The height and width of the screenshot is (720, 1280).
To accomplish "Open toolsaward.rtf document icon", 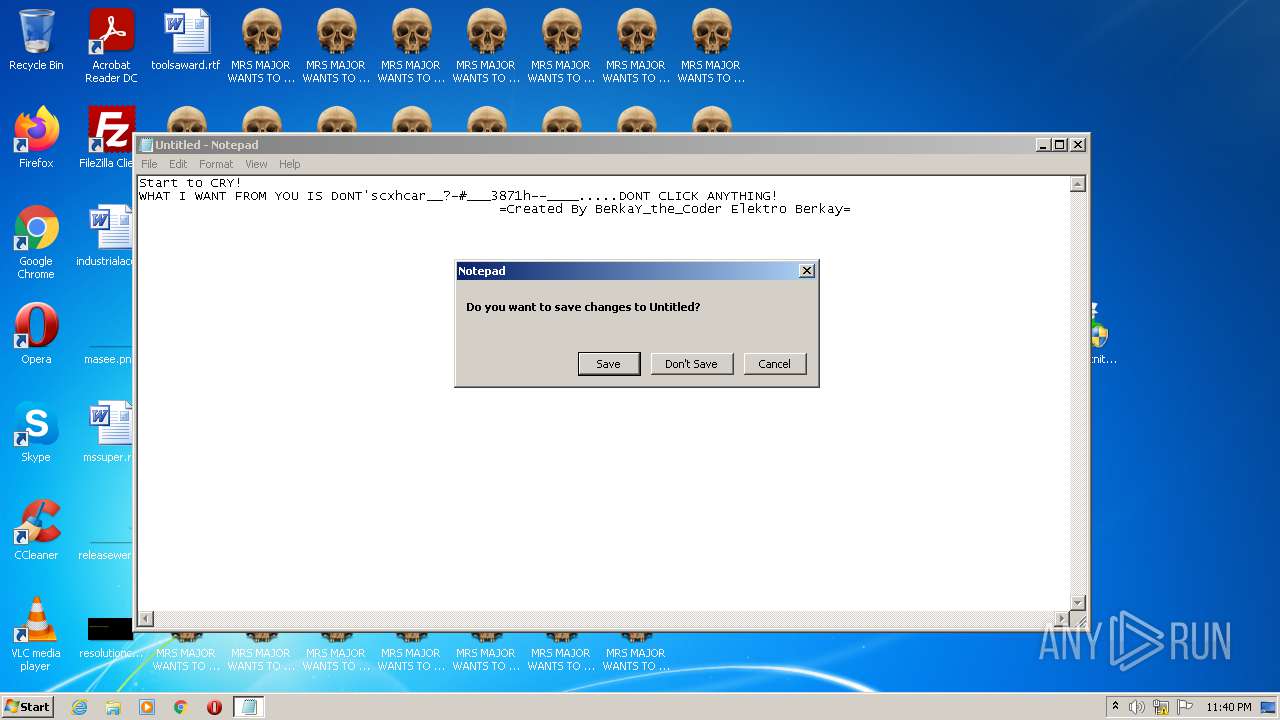I will 186,41.
